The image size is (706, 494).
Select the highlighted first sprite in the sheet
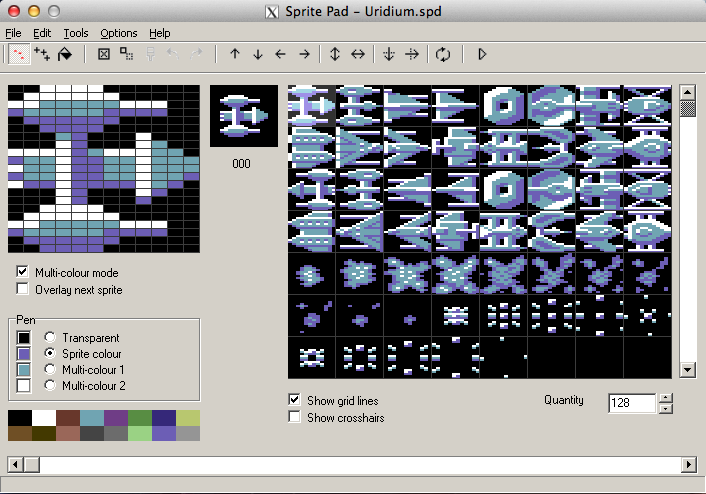[x=312, y=106]
